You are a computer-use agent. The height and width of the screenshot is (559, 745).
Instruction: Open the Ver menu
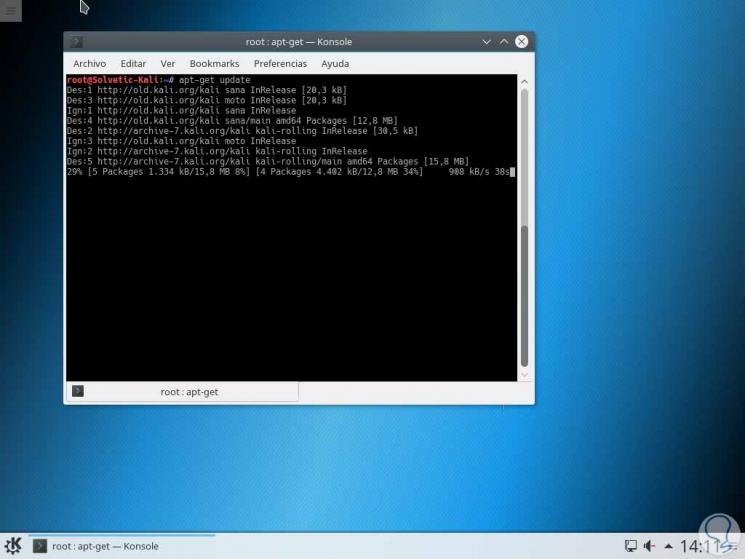(x=168, y=64)
